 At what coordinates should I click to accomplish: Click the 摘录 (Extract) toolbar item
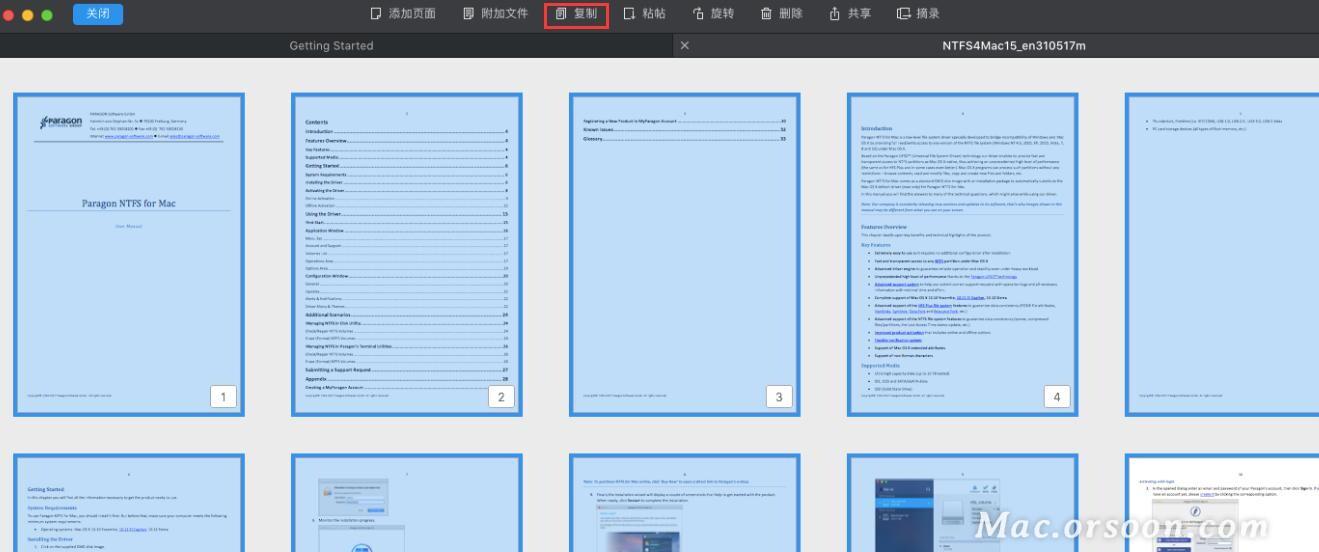click(917, 14)
